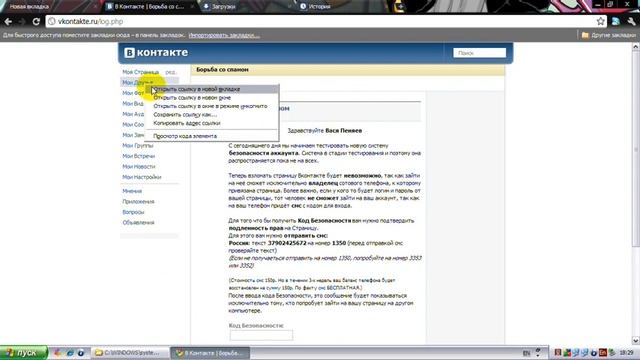Choose 'Открыть ссылку в новой вкладке' context item
Viewport: 640px width, 360px height.
coord(212,89)
